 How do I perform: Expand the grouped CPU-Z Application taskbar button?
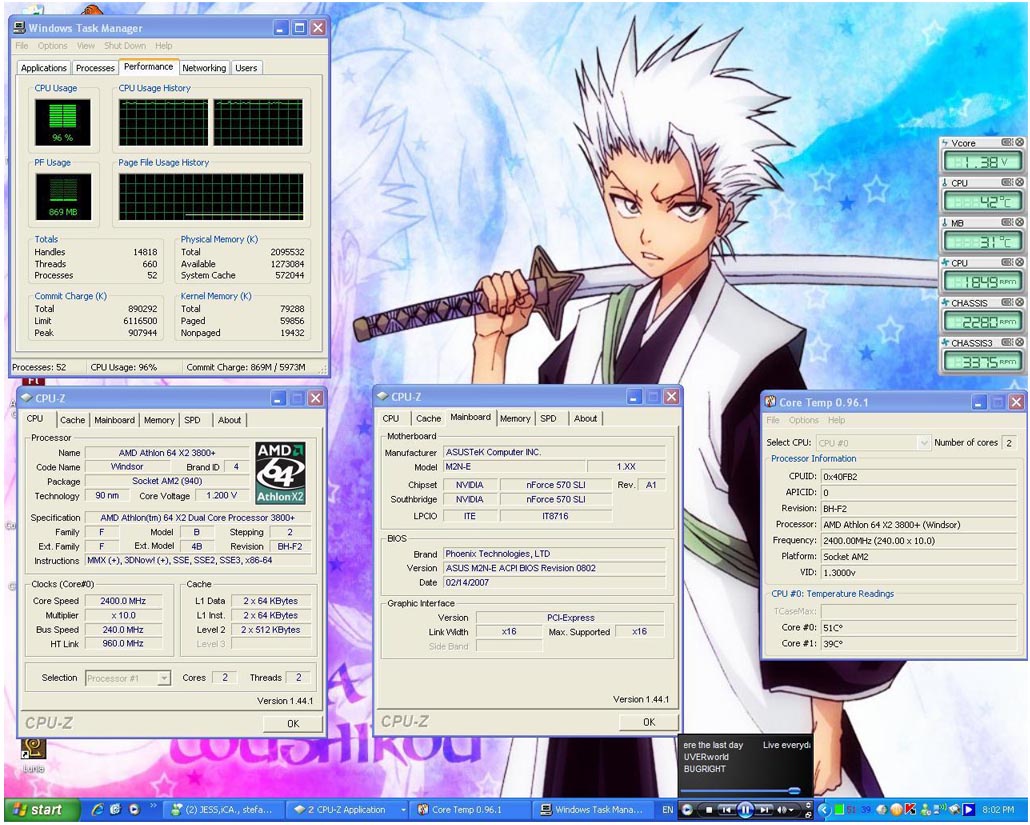click(x=349, y=810)
